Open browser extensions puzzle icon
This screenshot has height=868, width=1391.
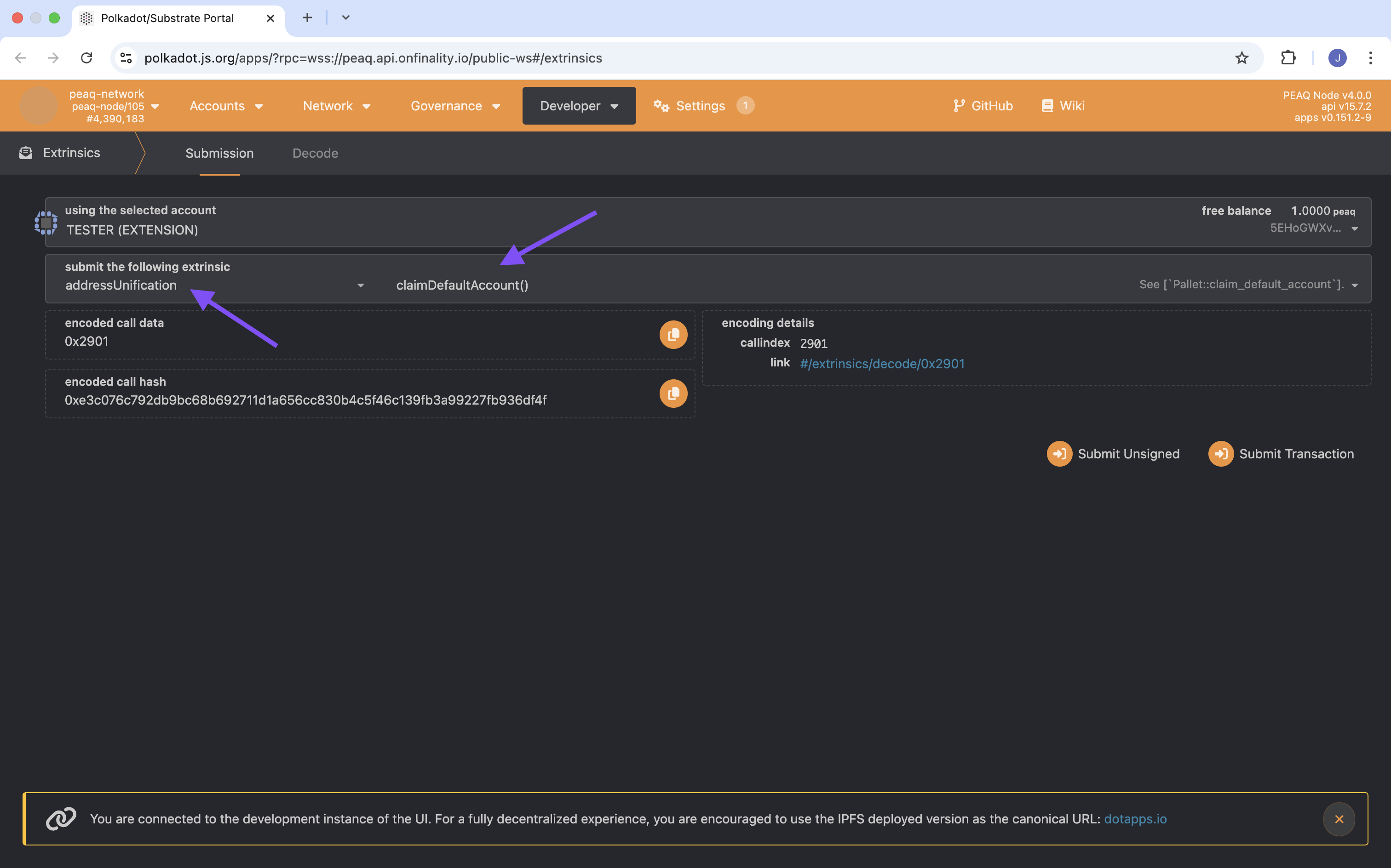[1288, 58]
